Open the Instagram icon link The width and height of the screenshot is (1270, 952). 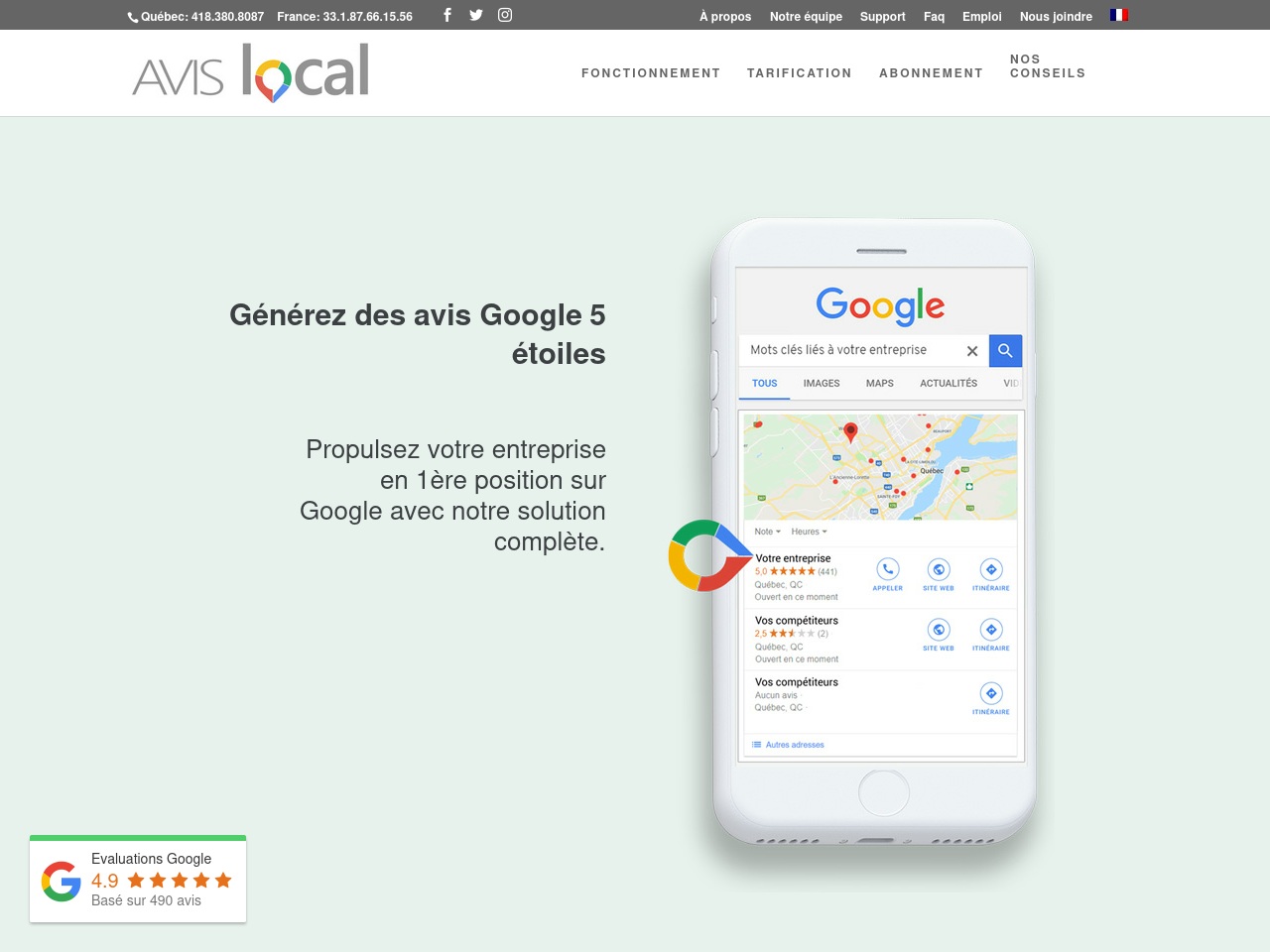point(505,15)
